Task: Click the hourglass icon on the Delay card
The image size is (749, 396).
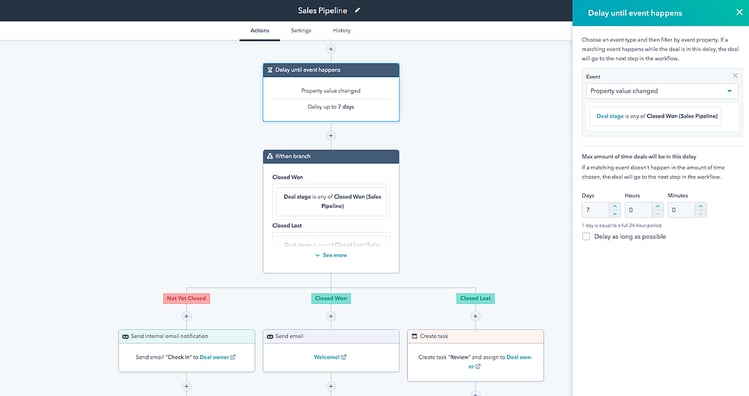Action: (x=269, y=70)
